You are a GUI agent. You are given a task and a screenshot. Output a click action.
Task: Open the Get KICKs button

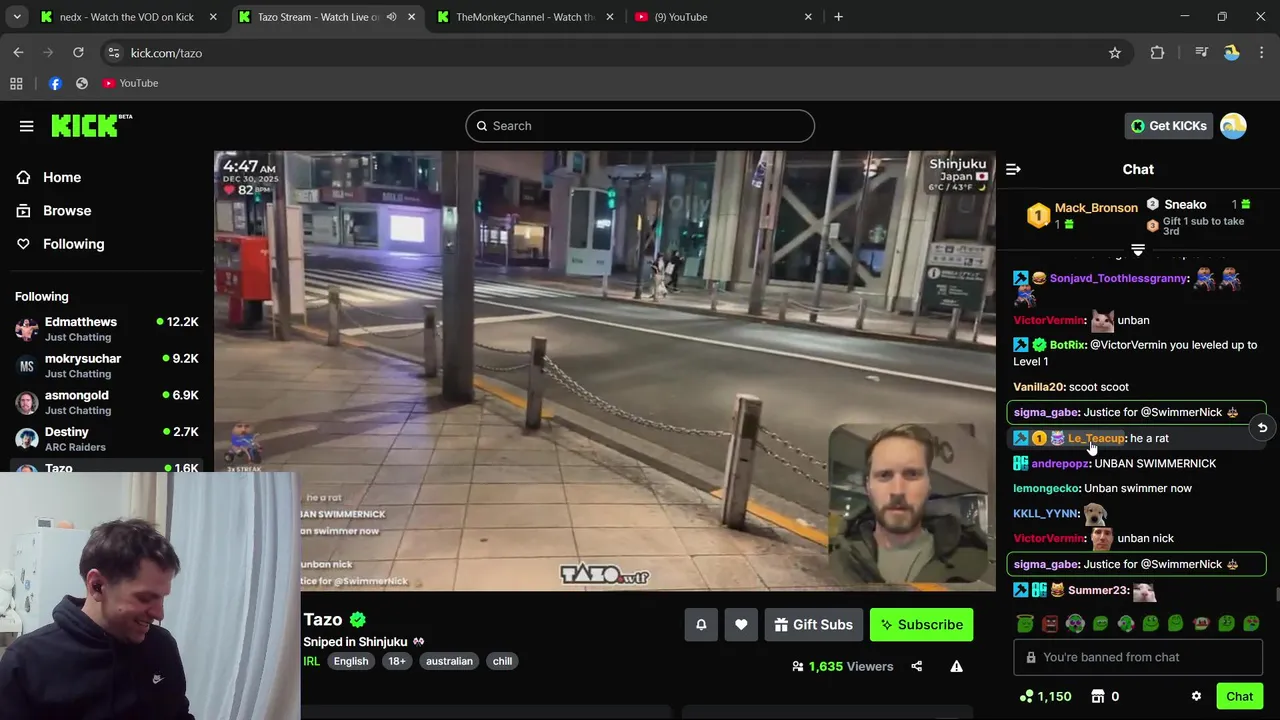pyautogui.click(x=1169, y=126)
